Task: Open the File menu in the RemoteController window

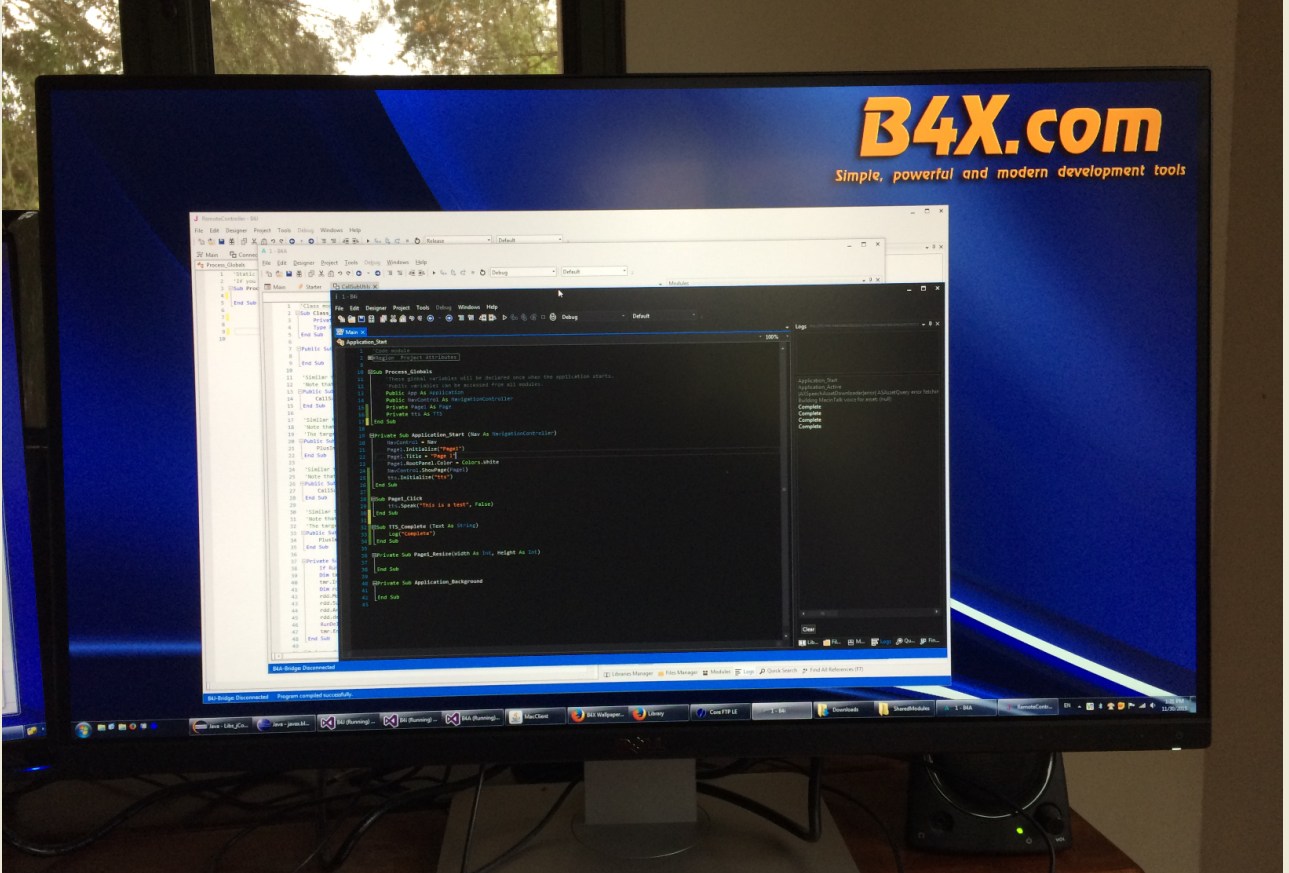Action: point(198,230)
